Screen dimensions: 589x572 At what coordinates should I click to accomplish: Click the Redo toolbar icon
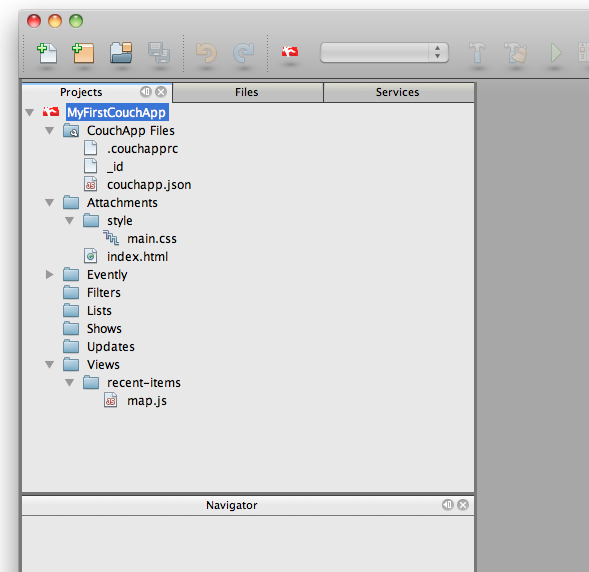[243, 53]
